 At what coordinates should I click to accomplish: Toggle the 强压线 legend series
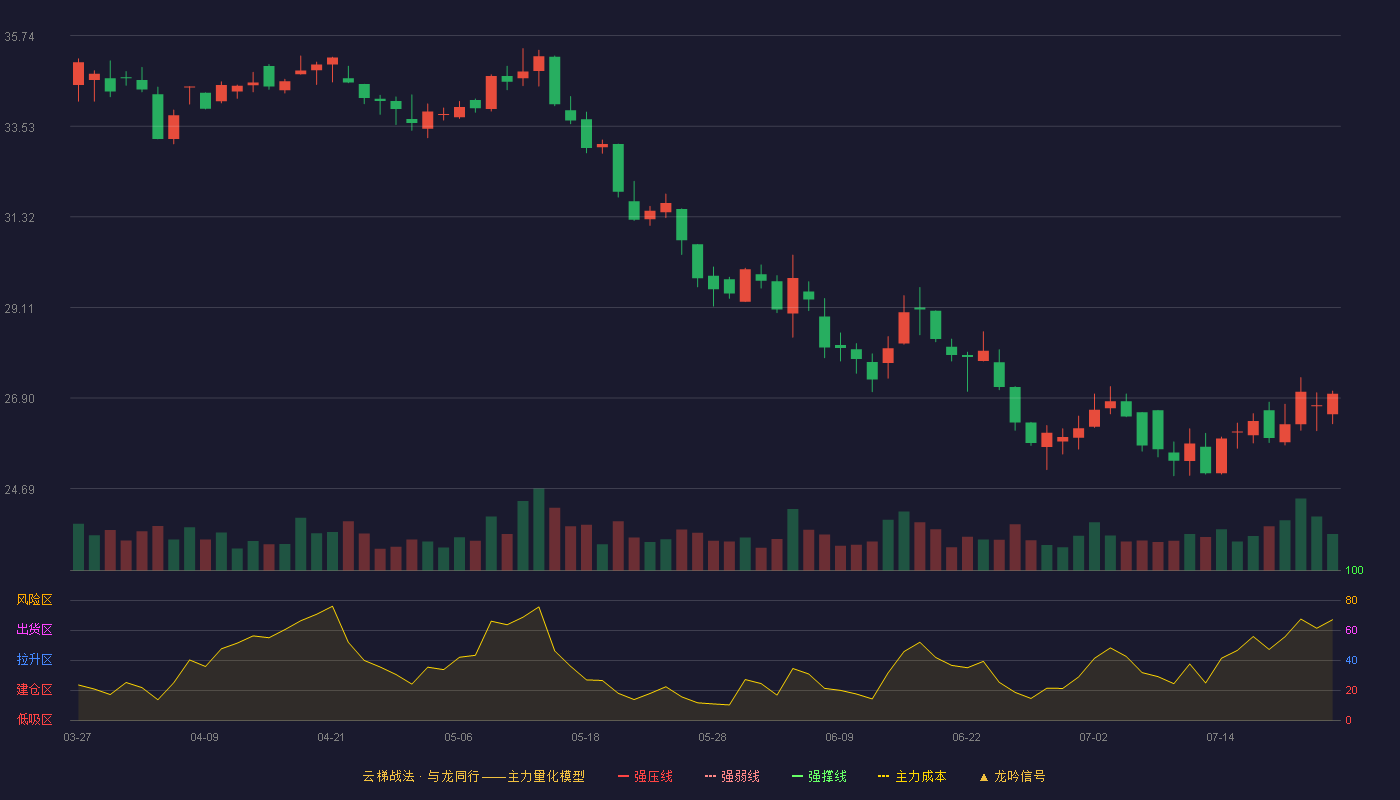(x=645, y=776)
